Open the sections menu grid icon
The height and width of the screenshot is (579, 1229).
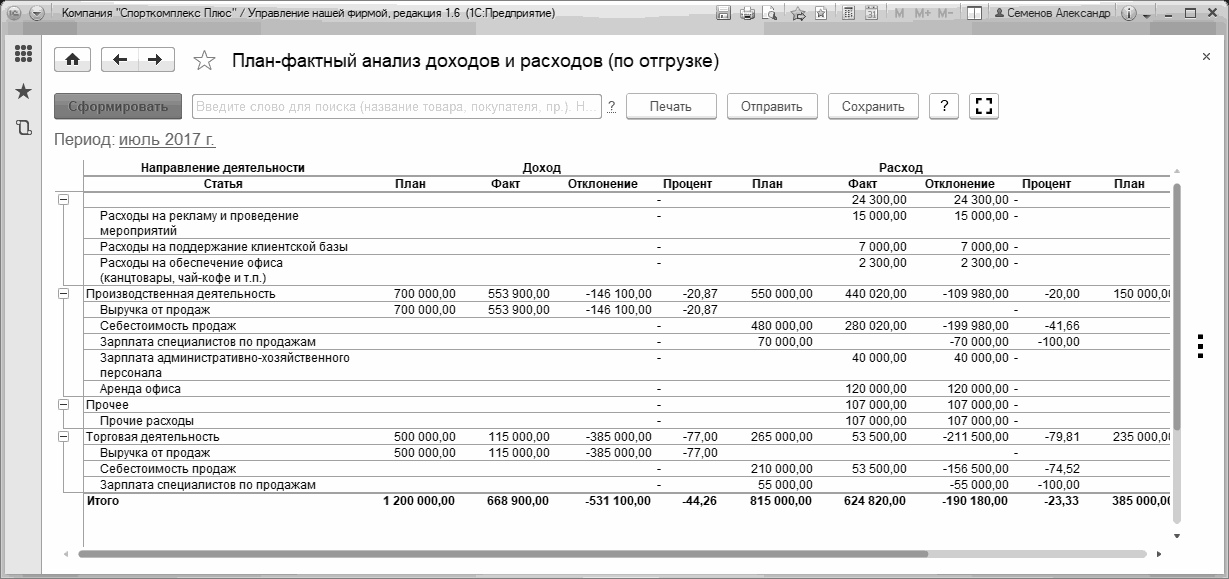[x=23, y=54]
